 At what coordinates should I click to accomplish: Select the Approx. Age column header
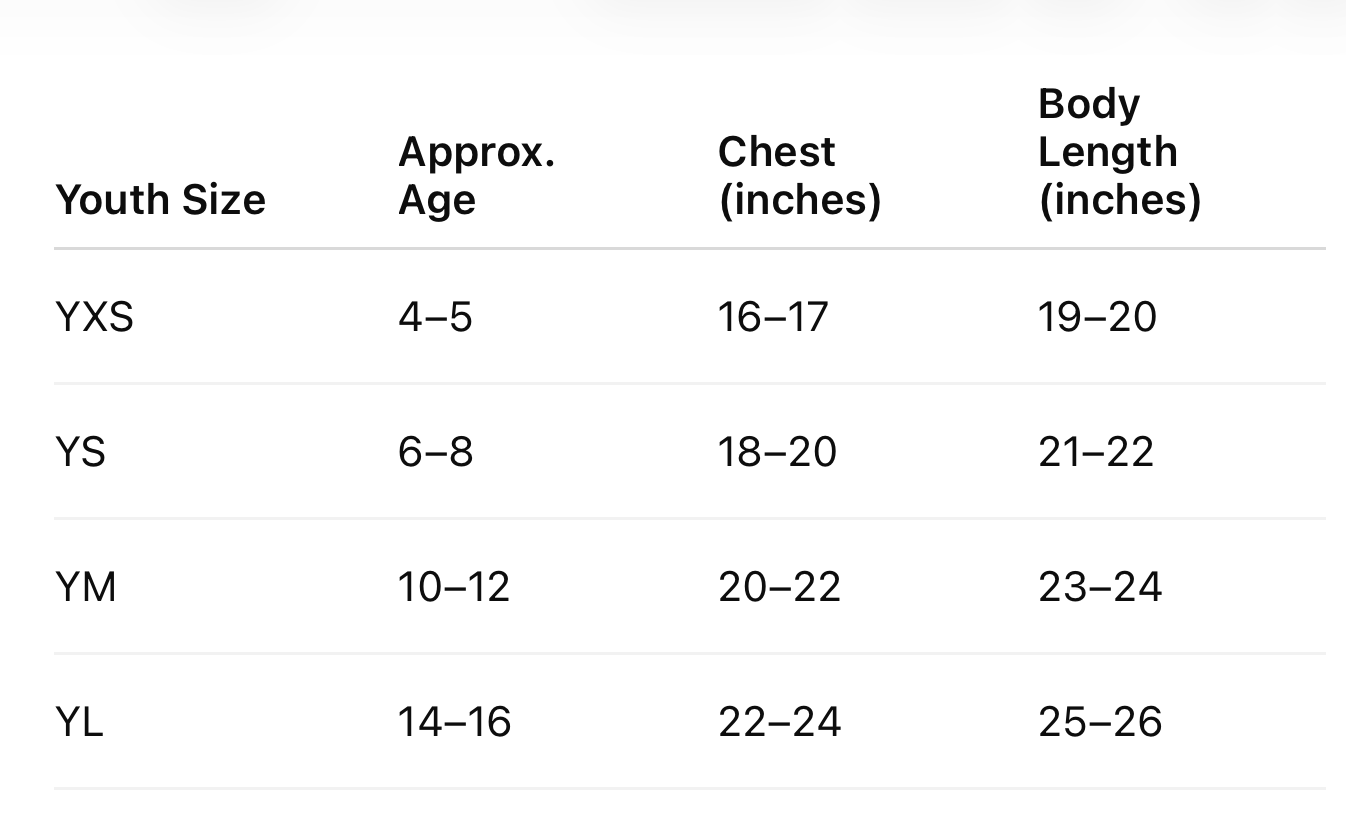(x=476, y=176)
